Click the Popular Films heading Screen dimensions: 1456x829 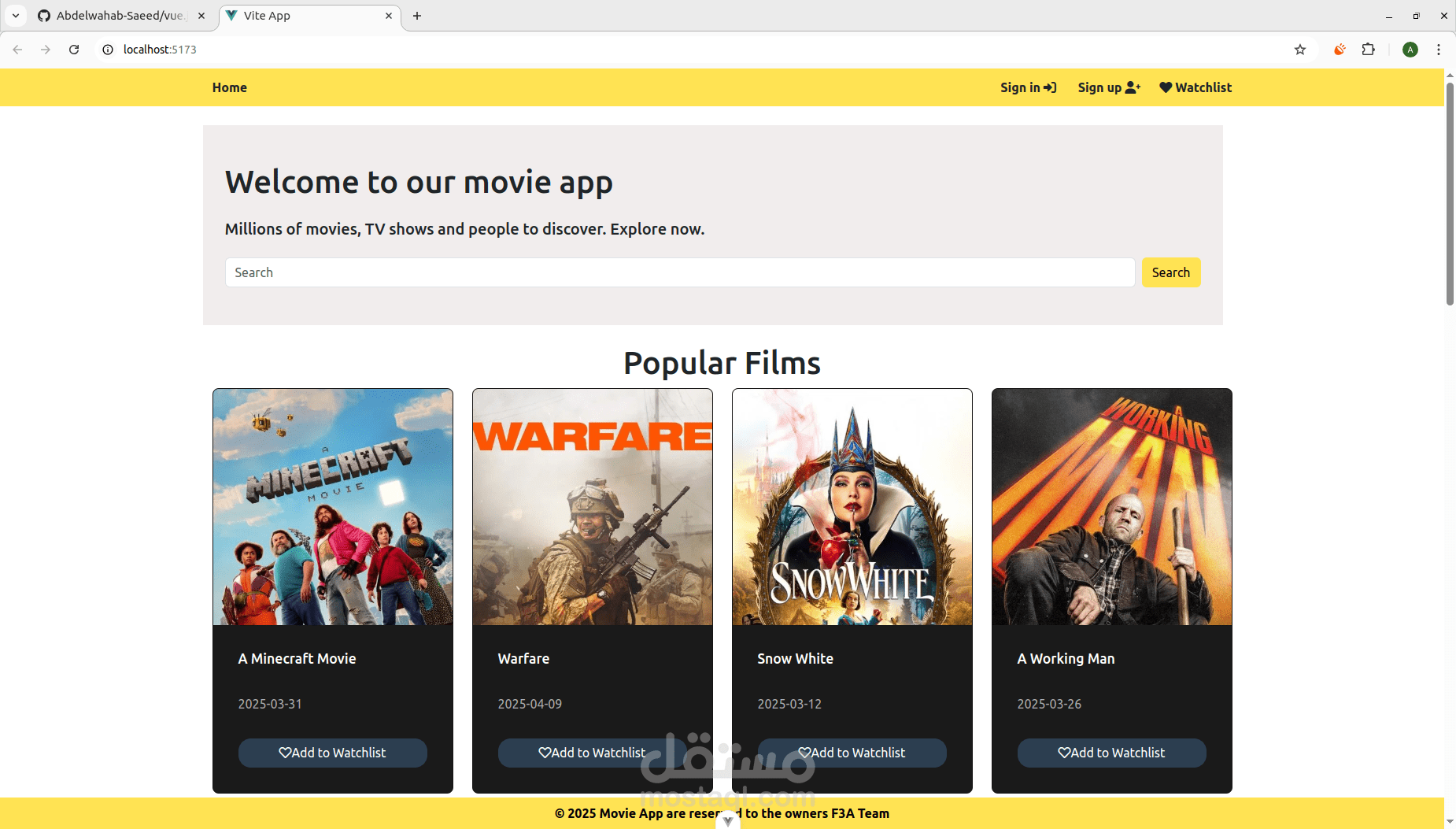click(722, 363)
